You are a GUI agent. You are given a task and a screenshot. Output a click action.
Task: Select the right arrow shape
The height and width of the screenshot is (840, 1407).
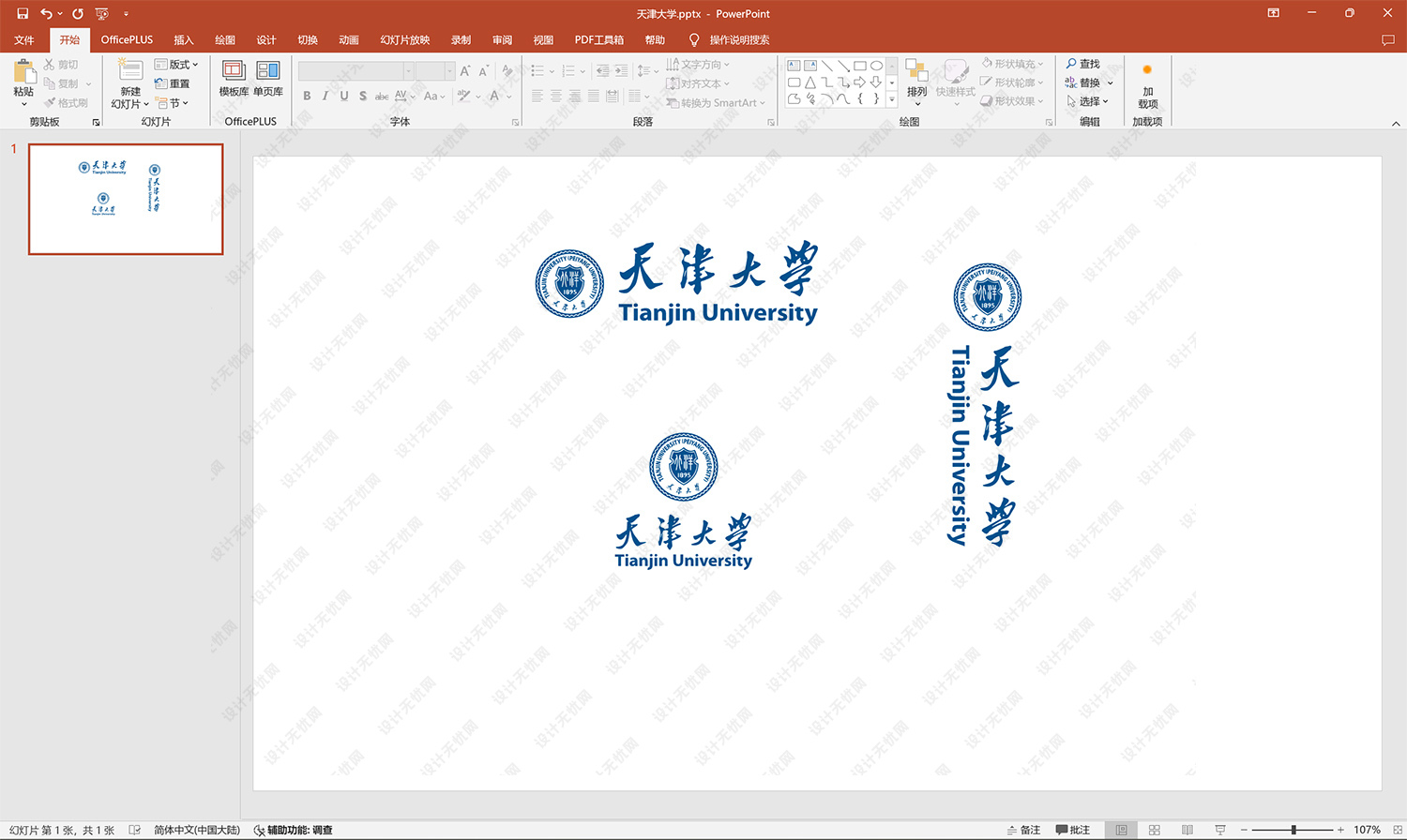tap(859, 82)
